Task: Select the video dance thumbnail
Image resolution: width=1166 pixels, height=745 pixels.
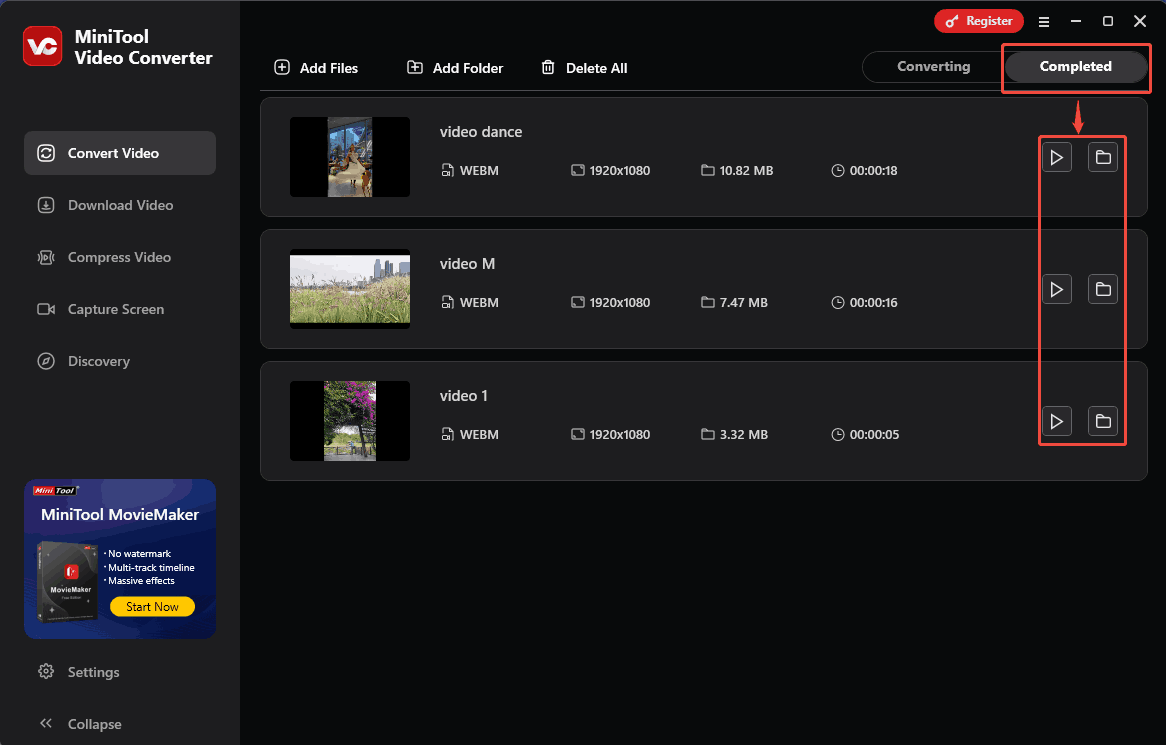Action: 350,157
